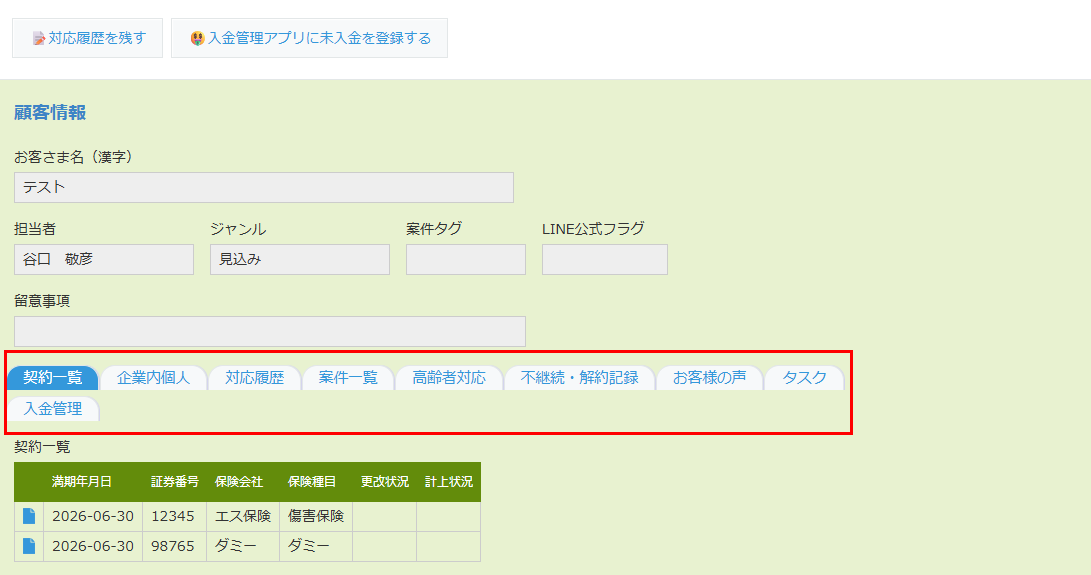Open record icon for policy number 12345
Image resolution: width=1091 pixels, height=575 pixels.
pos(29,516)
